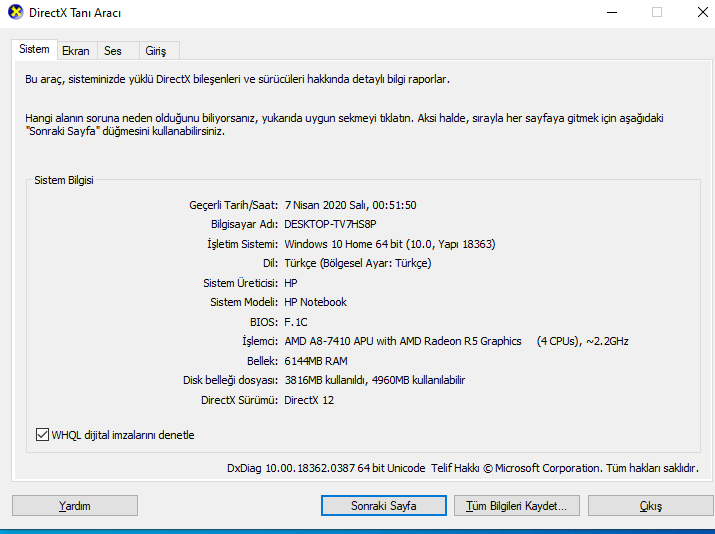Click the Geçerli Tarih/Saat label

coord(233,205)
